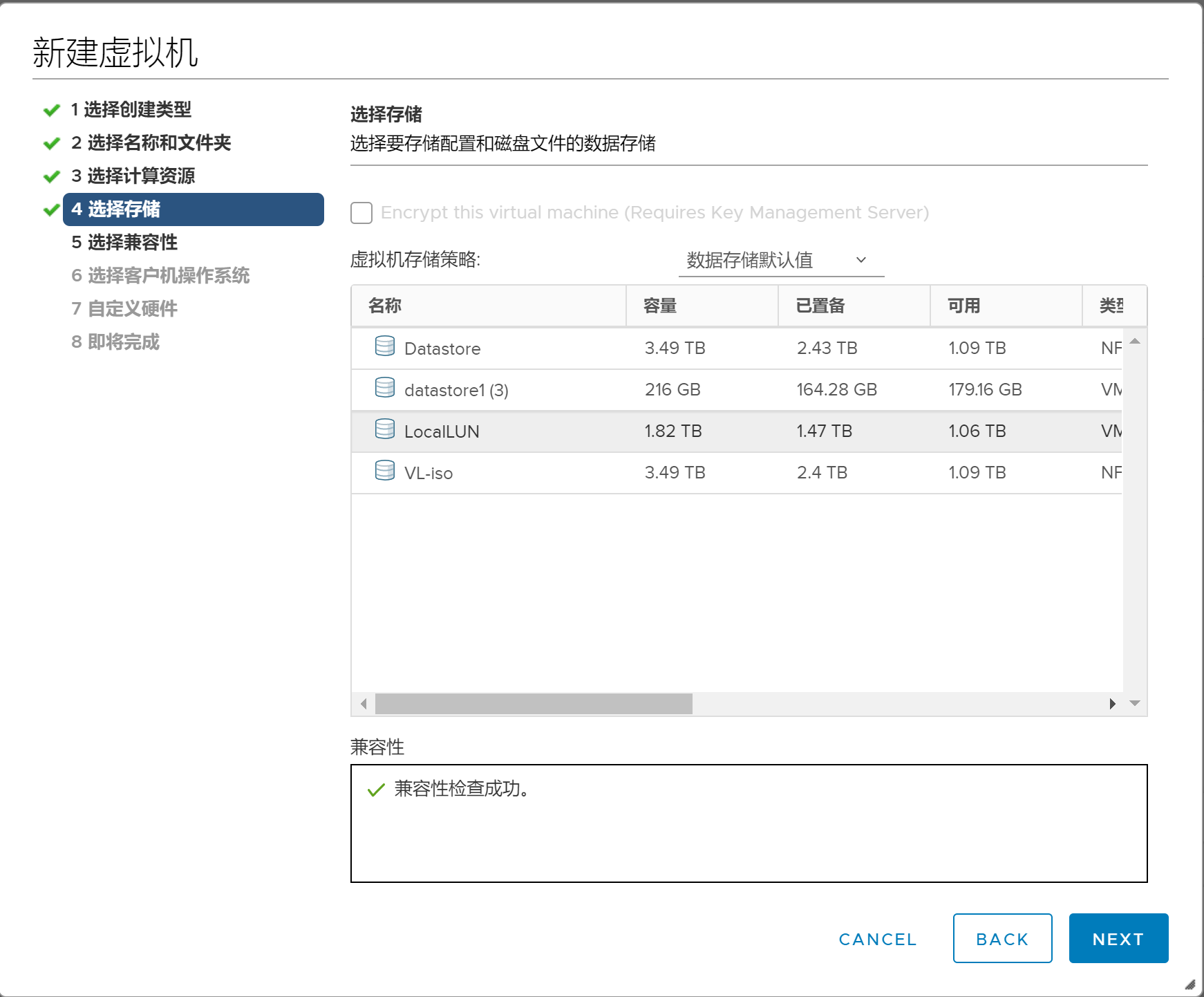Click the LocalLUN database icon
The height and width of the screenshot is (997, 1204).
click(x=385, y=429)
